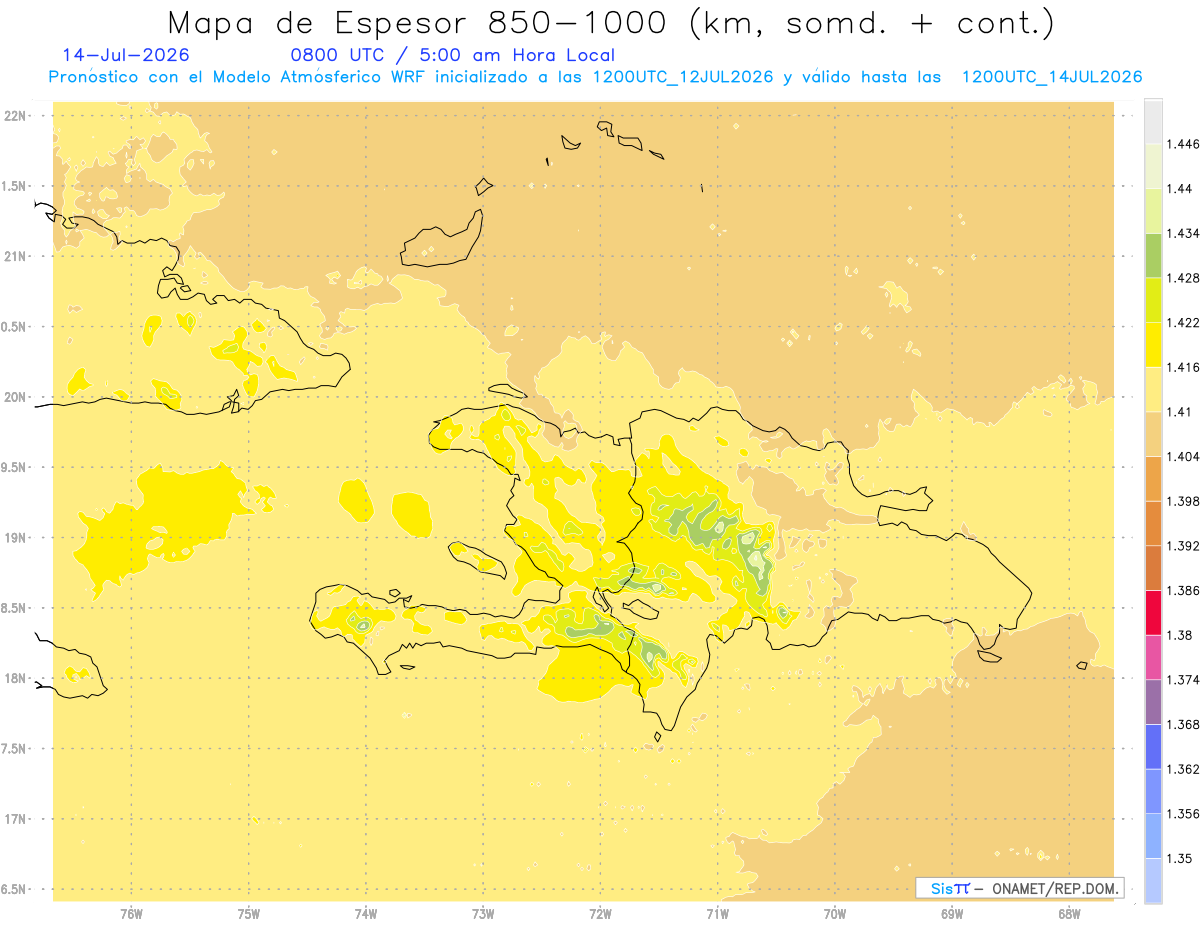Click the 20N latitude axis label
Screen dimensions: 1200x927
tap(15, 397)
